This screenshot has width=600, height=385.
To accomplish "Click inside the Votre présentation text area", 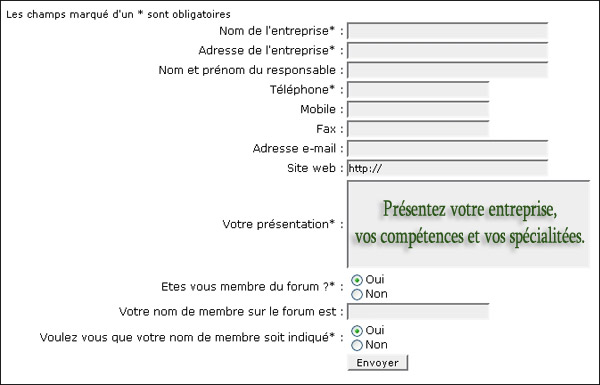I will (x=468, y=224).
